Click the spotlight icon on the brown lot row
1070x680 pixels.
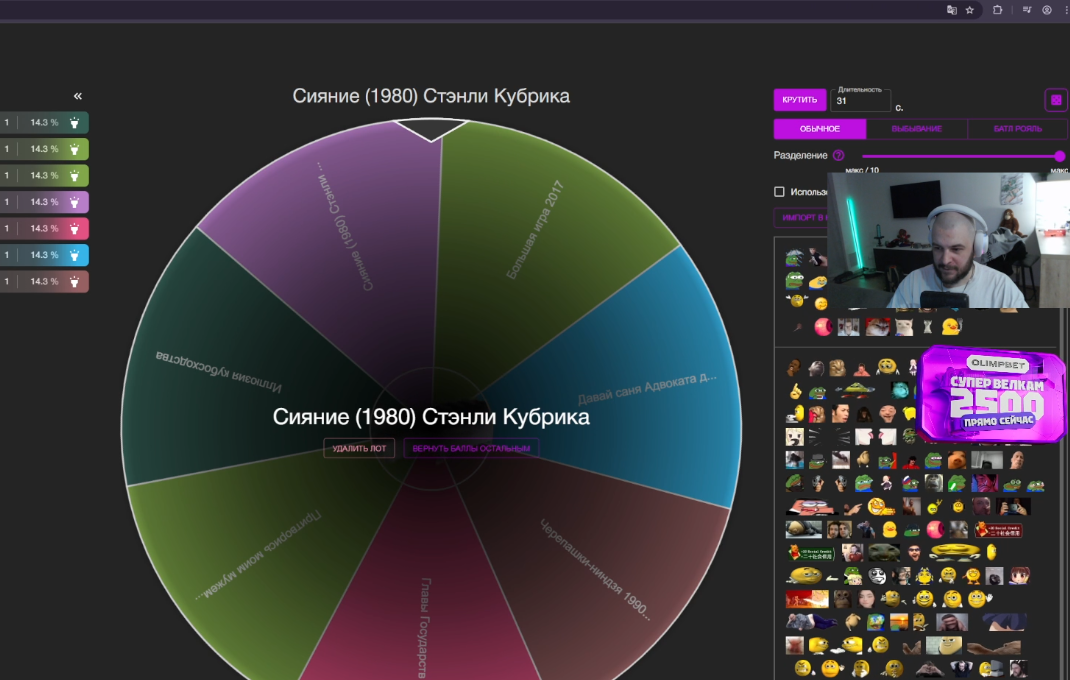pos(74,281)
